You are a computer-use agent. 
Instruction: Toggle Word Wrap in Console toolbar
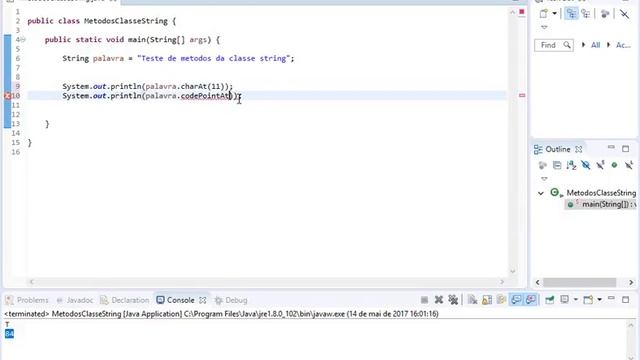[501, 300]
